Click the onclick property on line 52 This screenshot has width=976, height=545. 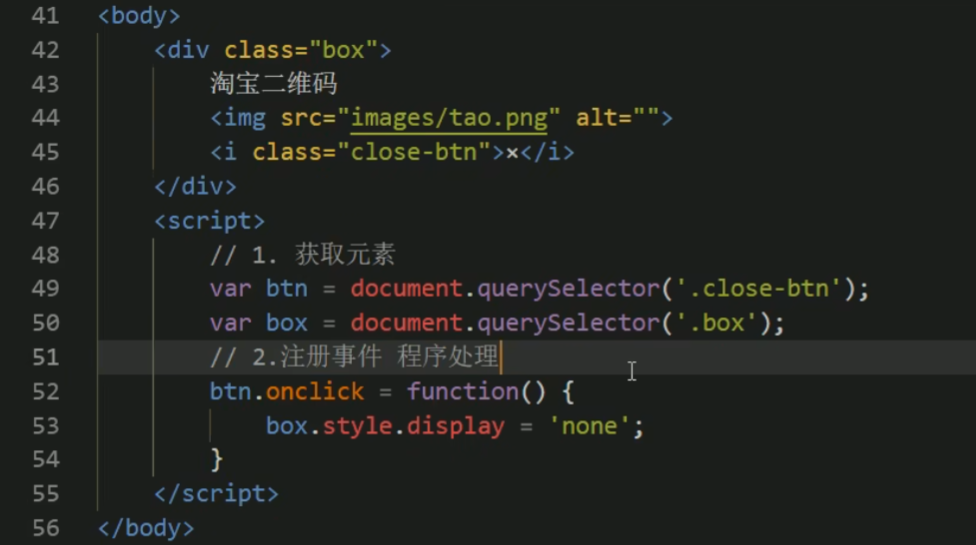point(315,391)
